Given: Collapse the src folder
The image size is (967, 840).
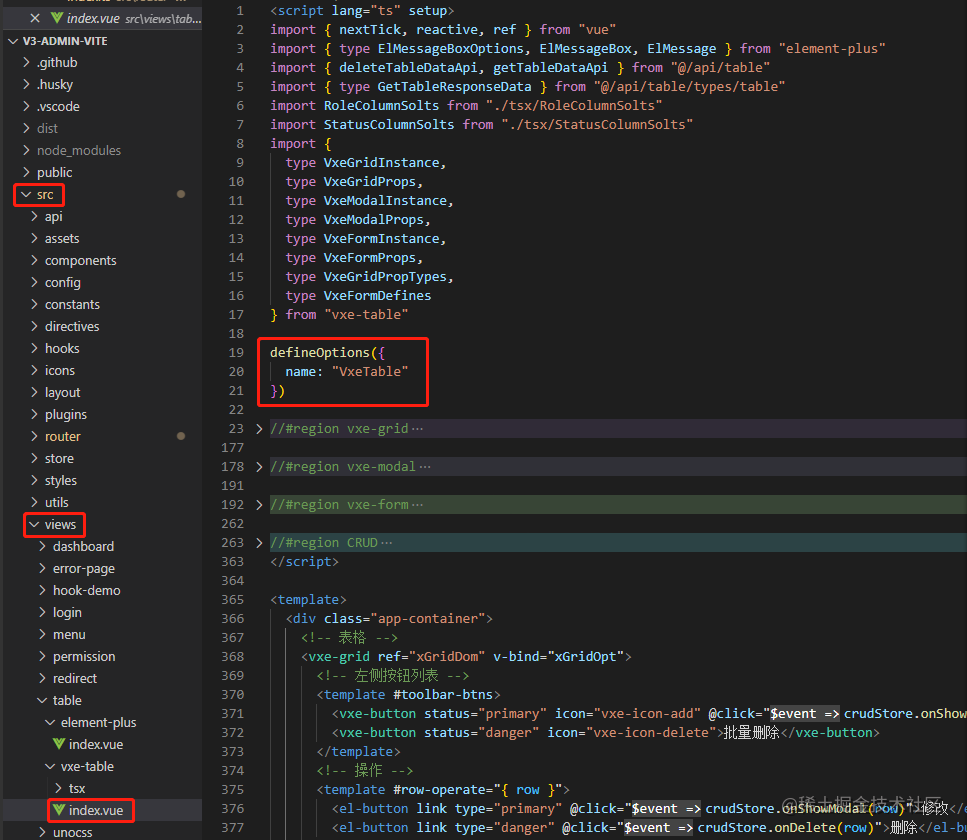Looking at the screenshot, I should point(39,195).
